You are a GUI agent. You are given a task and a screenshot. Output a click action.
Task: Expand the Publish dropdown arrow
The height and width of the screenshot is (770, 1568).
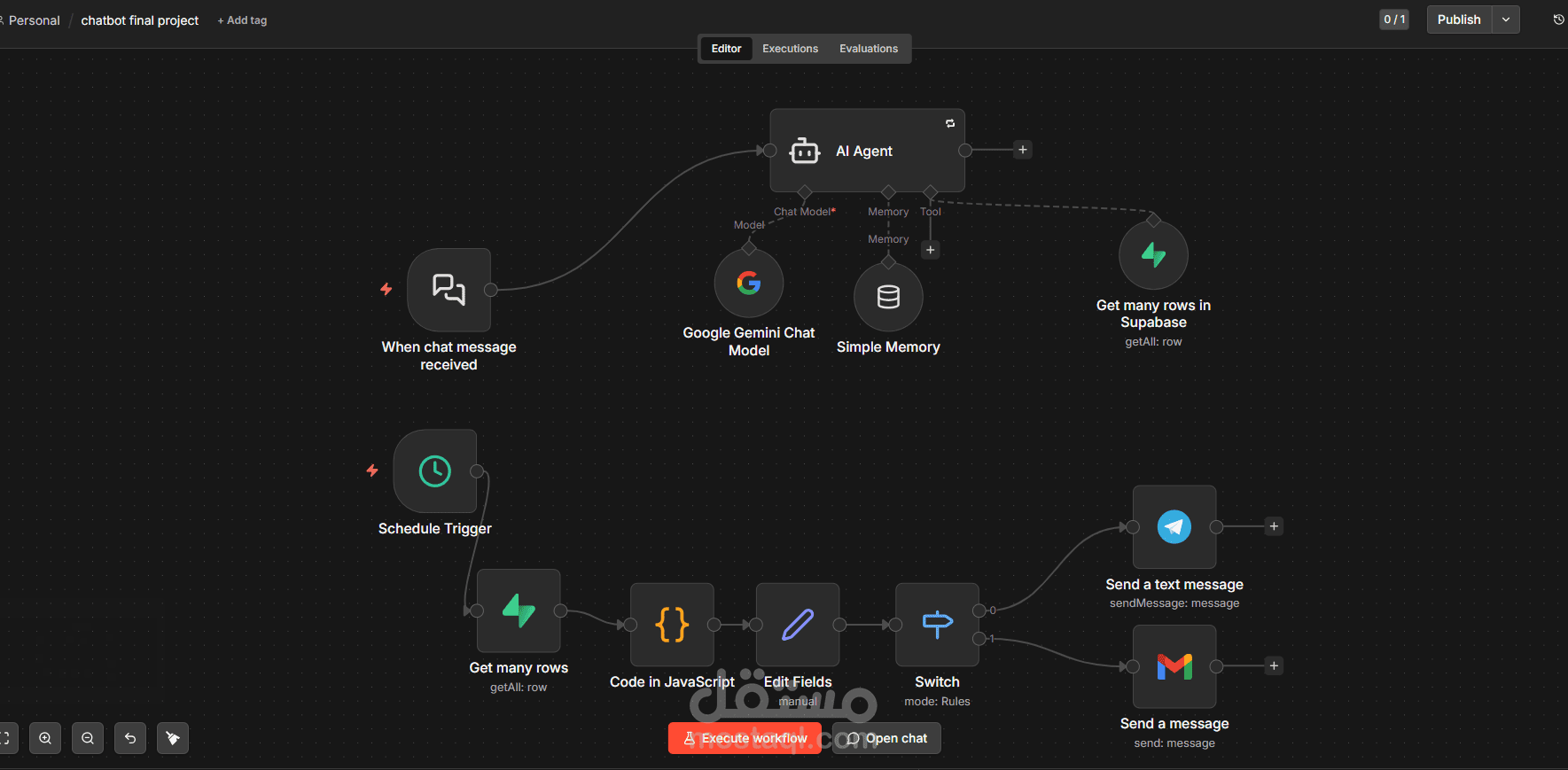1506,19
